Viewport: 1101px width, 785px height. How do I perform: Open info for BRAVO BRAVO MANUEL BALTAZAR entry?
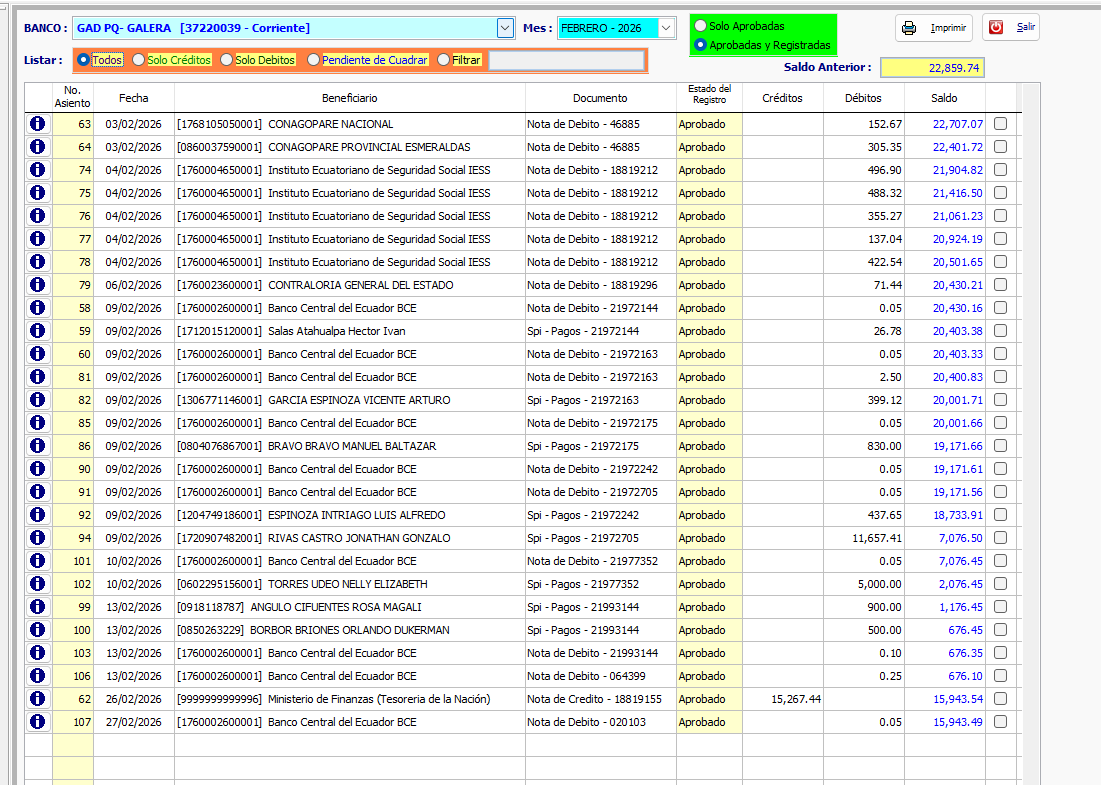tap(38, 446)
